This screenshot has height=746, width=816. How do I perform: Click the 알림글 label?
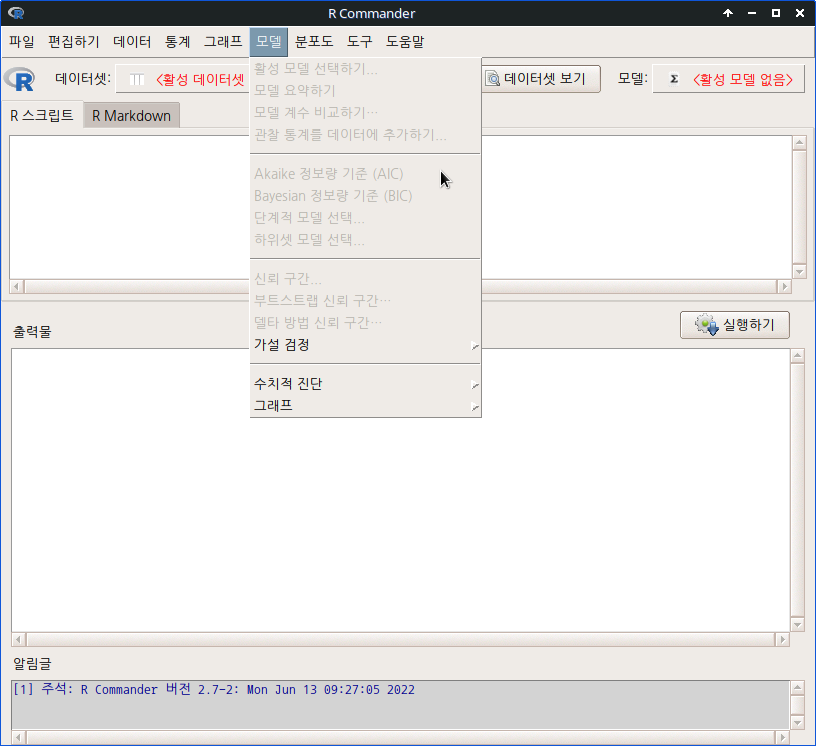(x=32, y=663)
